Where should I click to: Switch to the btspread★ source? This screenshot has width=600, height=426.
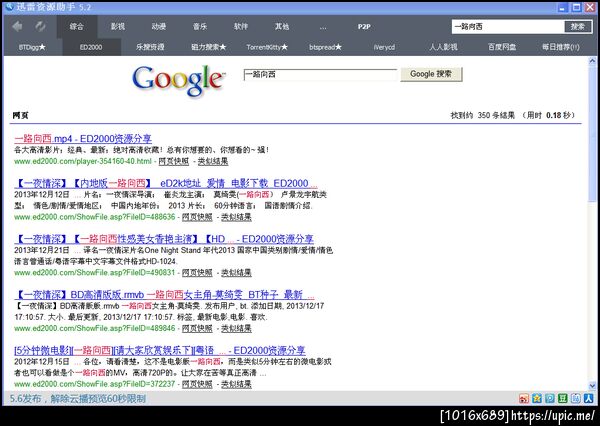coord(326,47)
